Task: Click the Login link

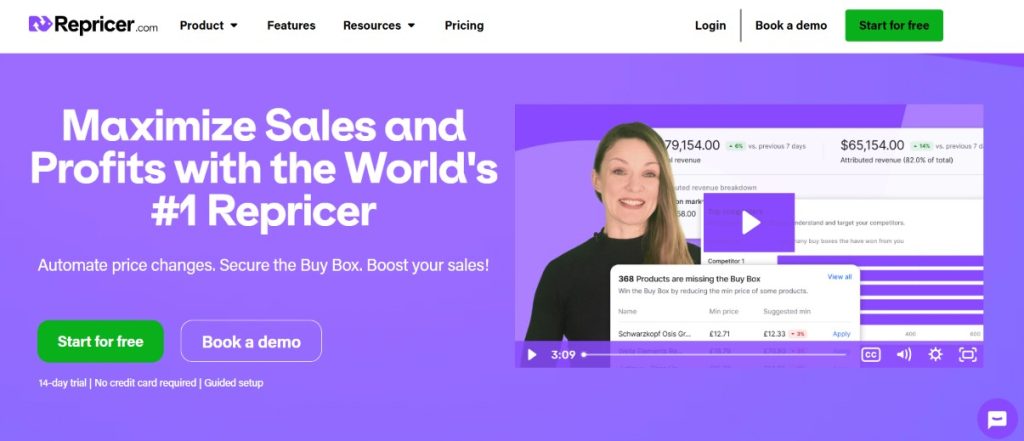Action: [711, 25]
